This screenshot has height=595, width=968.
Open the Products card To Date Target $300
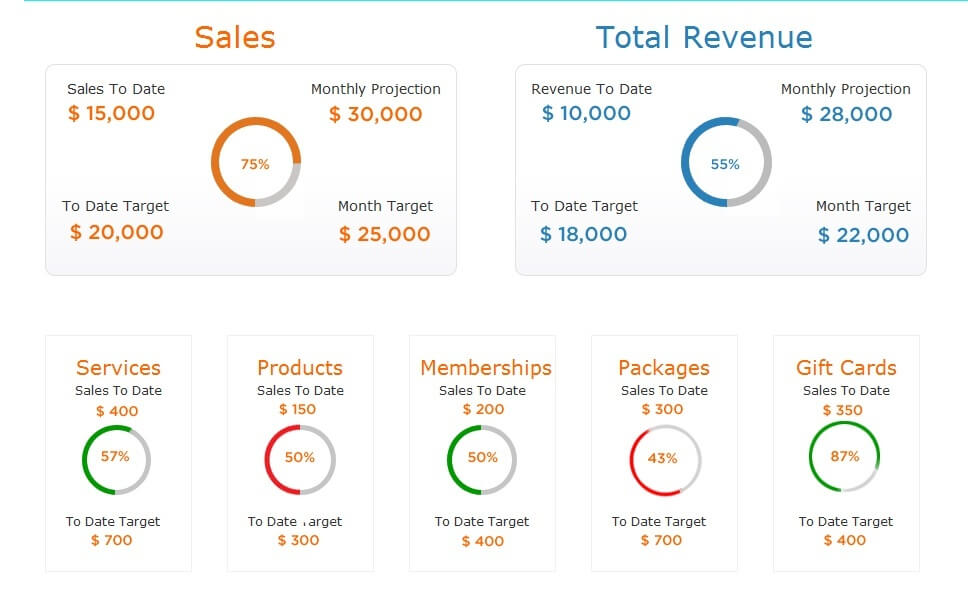[x=299, y=540]
